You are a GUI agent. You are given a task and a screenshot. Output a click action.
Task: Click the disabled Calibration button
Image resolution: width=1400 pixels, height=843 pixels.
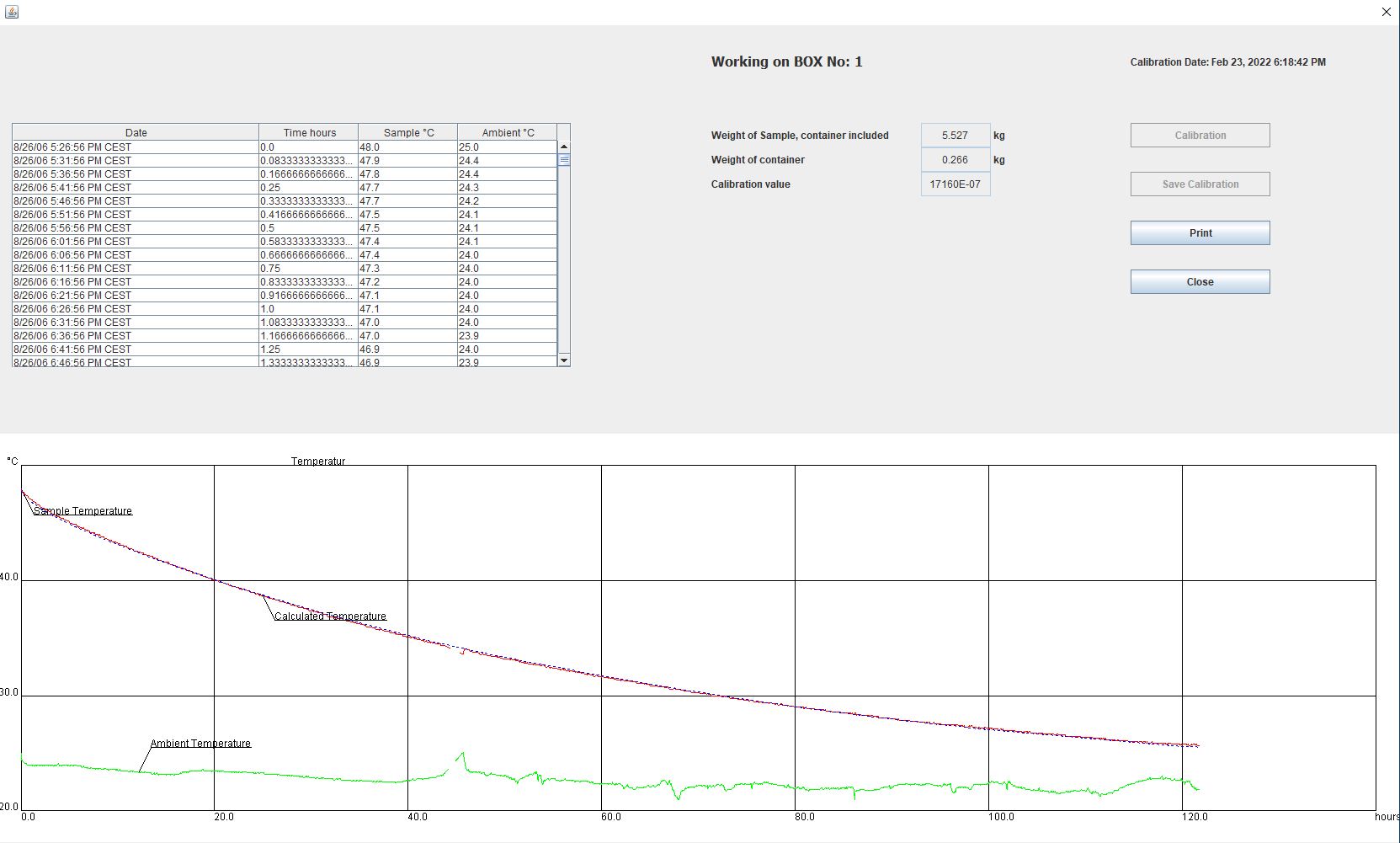pos(1200,136)
